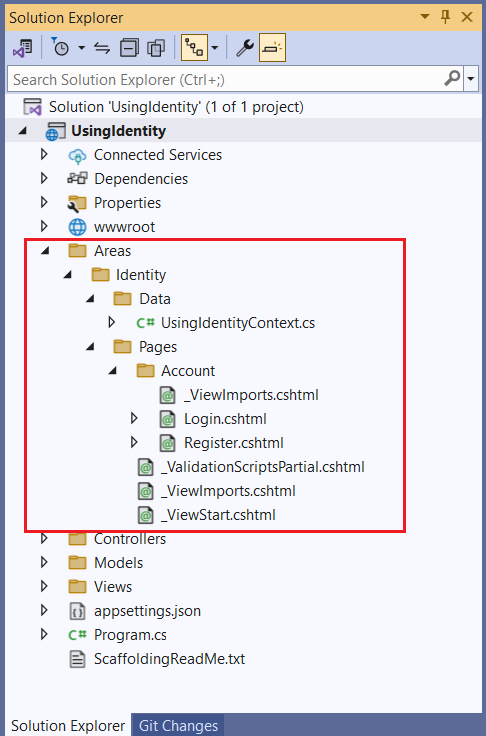This screenshot has width=486, height=736.
Task: Toggle the highlighted Preview Selected Items button
Action: [x=272, y=48]
